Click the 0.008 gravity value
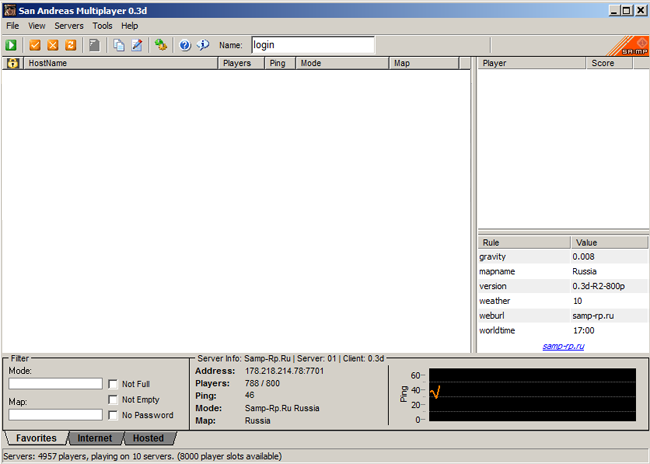 pyautogui.click(x=583, y=257)
